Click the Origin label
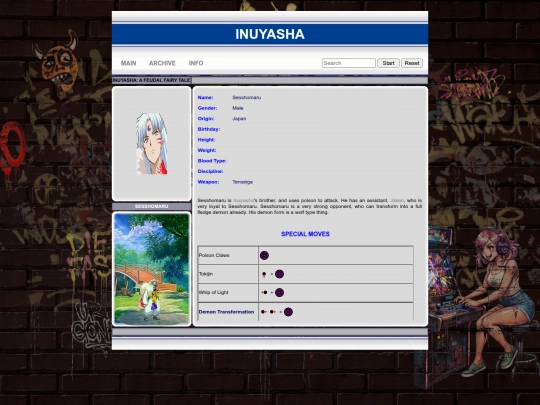Image resolution: width=540 pixels, height=405 pixels. 206,119
